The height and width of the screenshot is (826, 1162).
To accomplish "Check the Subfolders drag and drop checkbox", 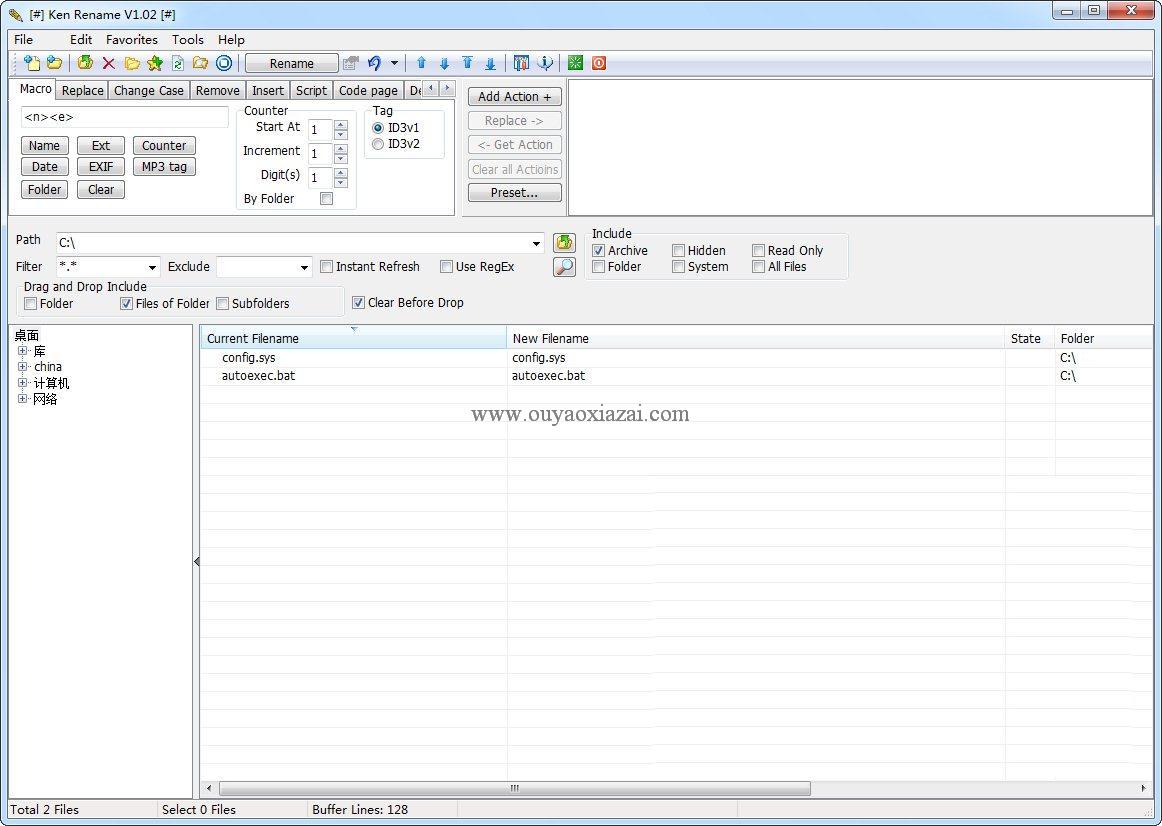I will coord(222,304).
